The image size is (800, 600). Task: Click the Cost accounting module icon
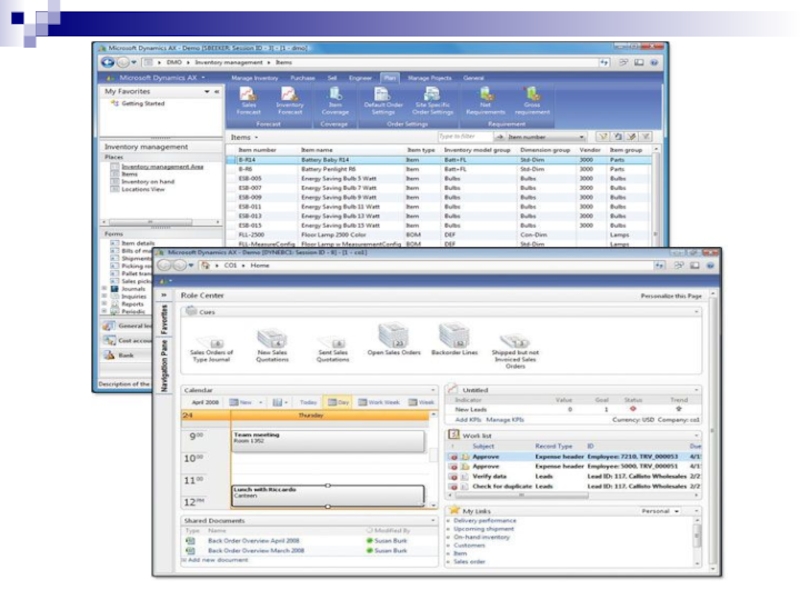coord(109,340)
